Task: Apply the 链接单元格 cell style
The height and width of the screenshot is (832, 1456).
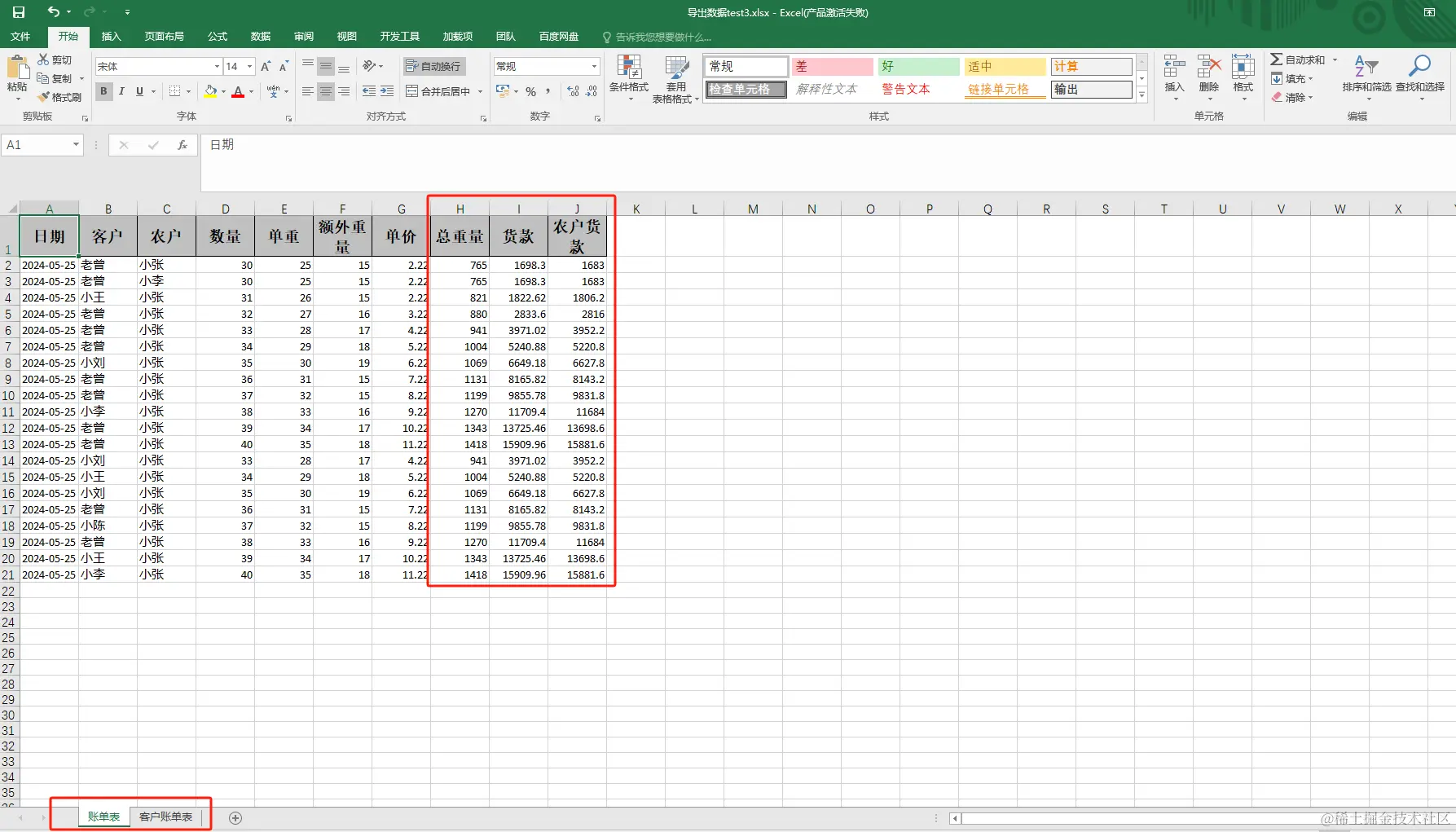Action: click(x=1005, y=90)
